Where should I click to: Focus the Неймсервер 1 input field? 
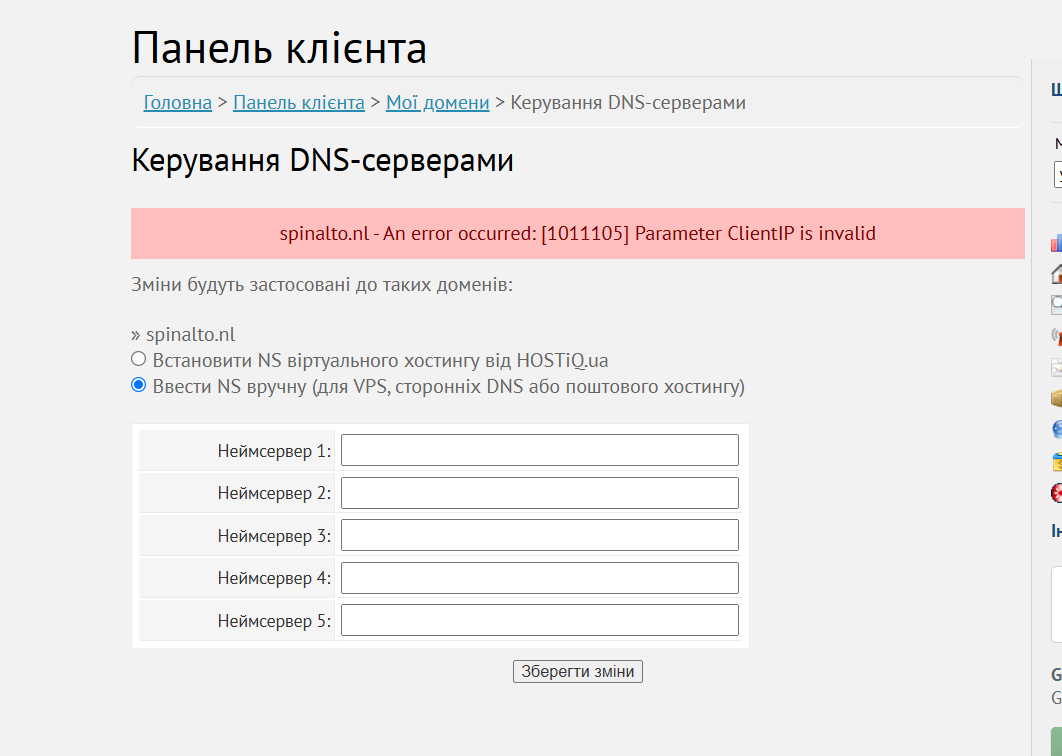point(540,450)
